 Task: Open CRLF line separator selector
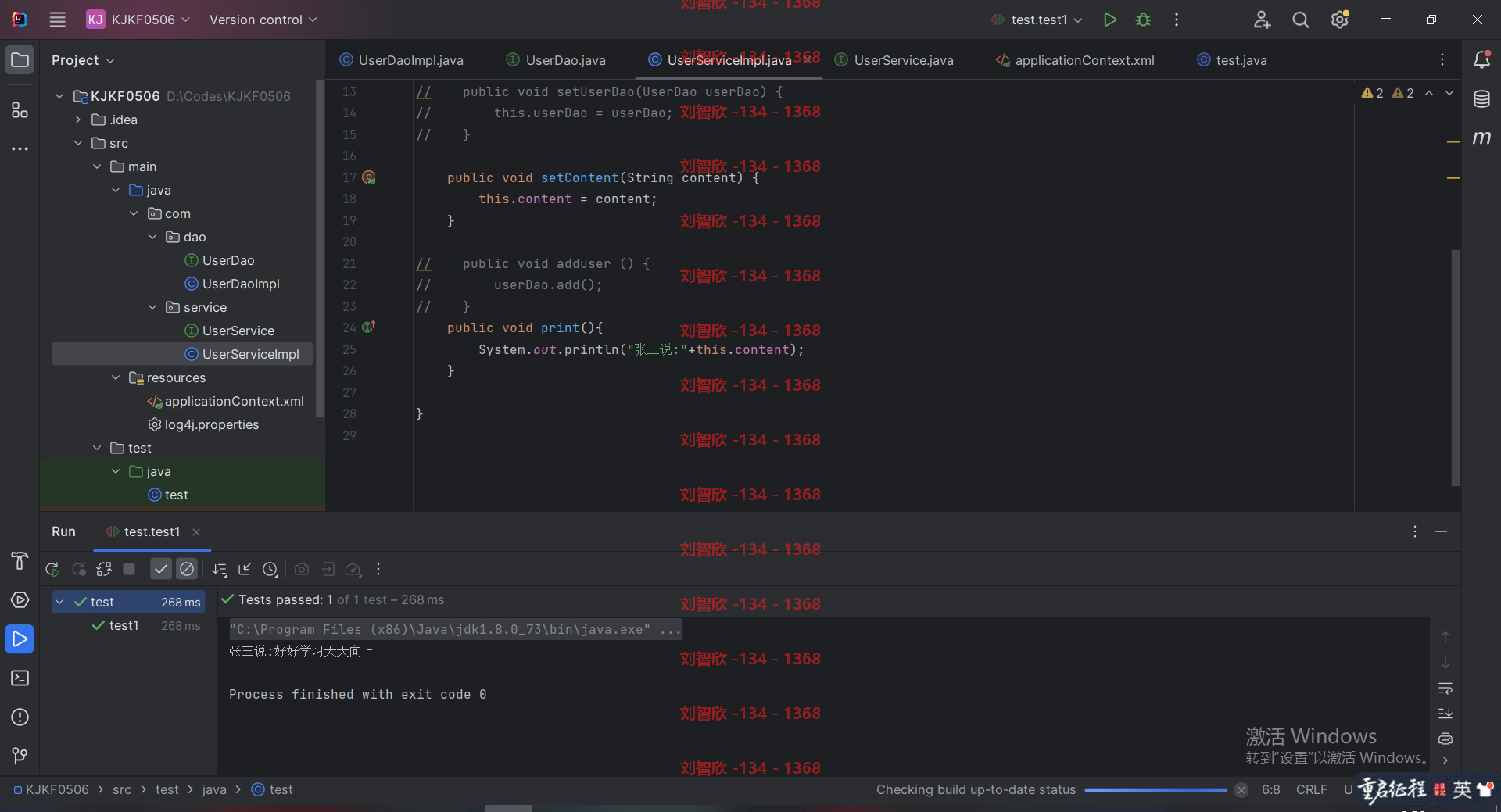point(1311,790)
